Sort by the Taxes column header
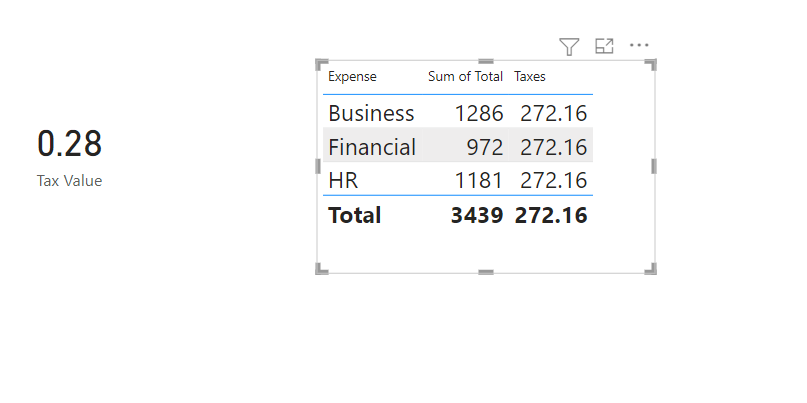Image resolution: width=807 pixels, height=403 pixels. [530, 77]
